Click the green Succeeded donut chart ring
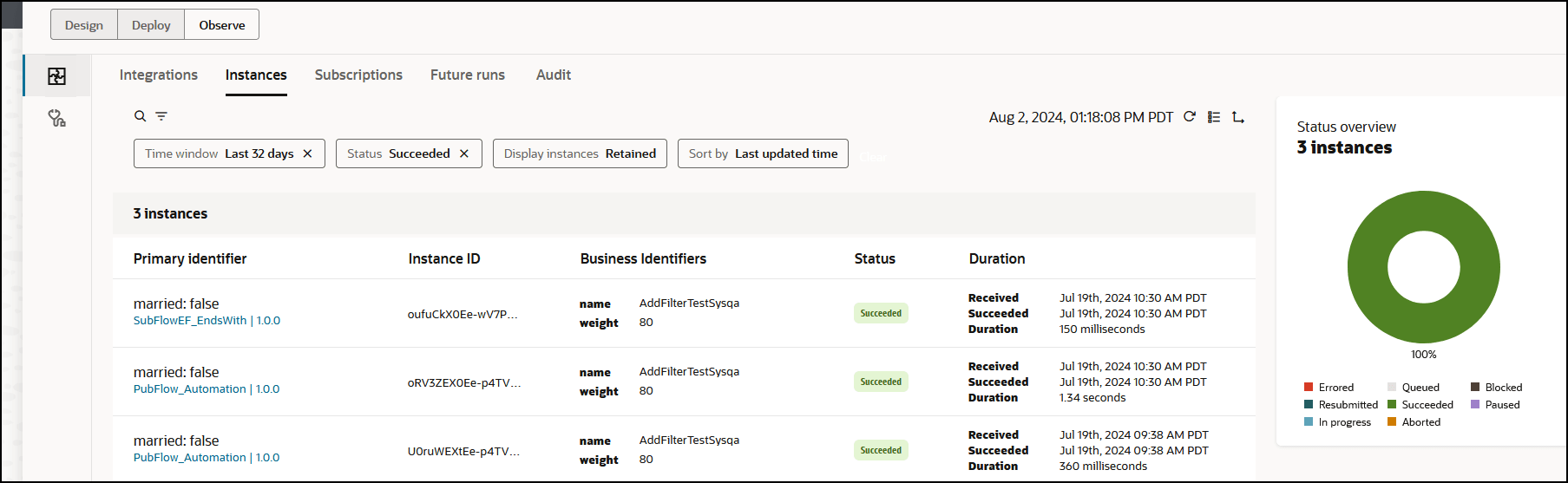The width and height of the screenshot is (1568, 483). [x=1368, y=267]
